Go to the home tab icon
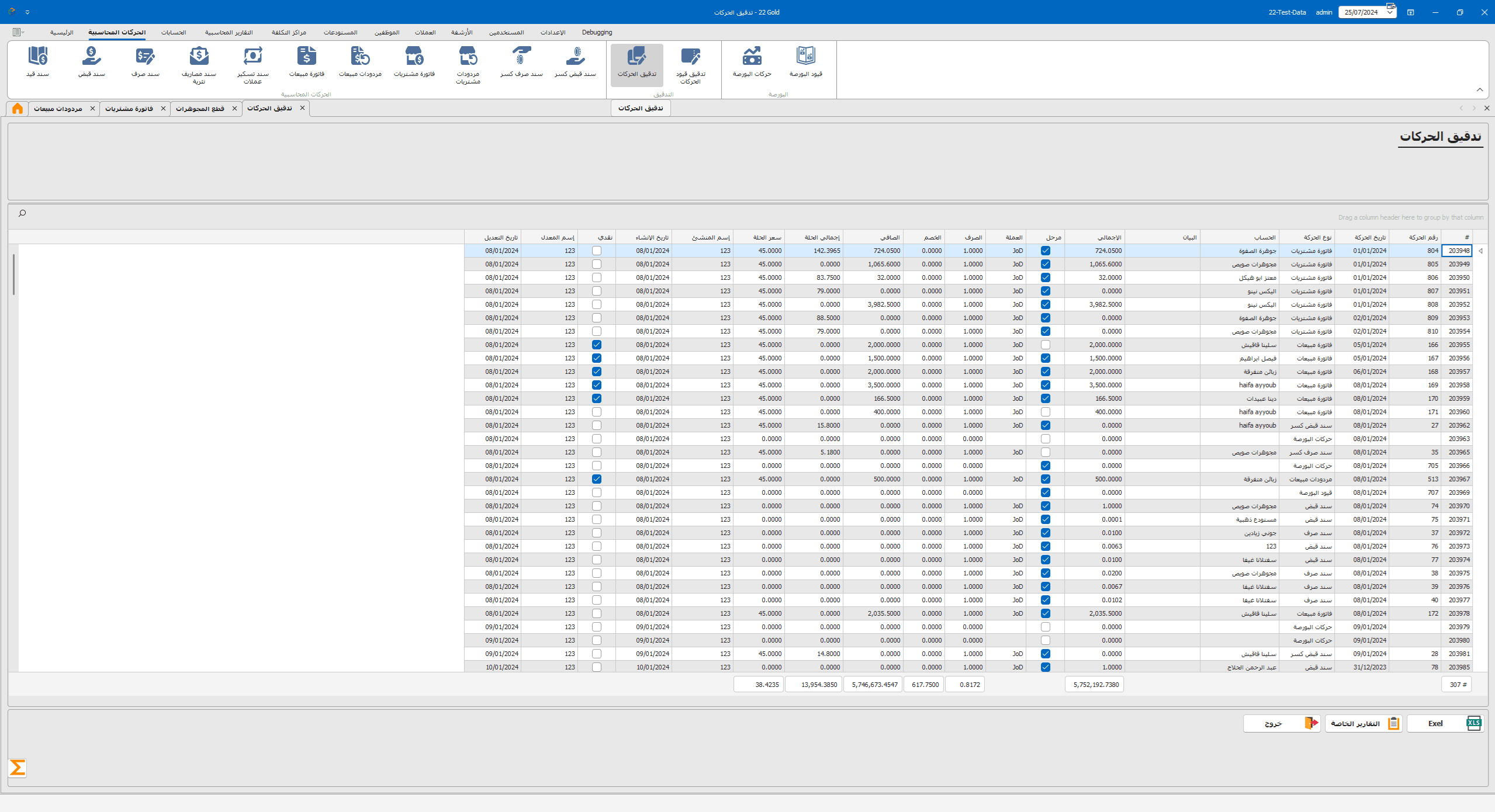 (x=18, y=109)
